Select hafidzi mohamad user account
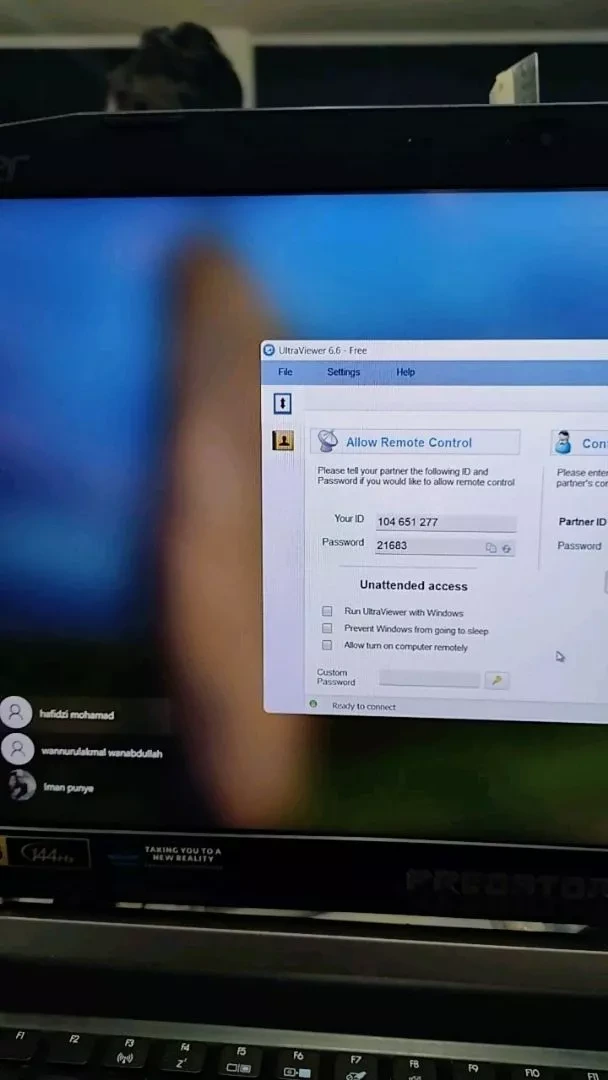608x1080 pixels. pos(85,714)
